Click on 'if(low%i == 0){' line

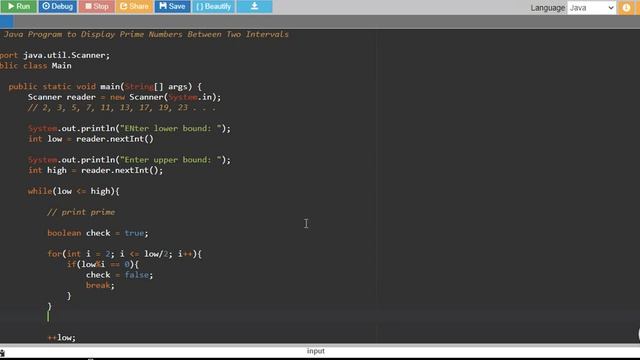(x=103, y=264)
